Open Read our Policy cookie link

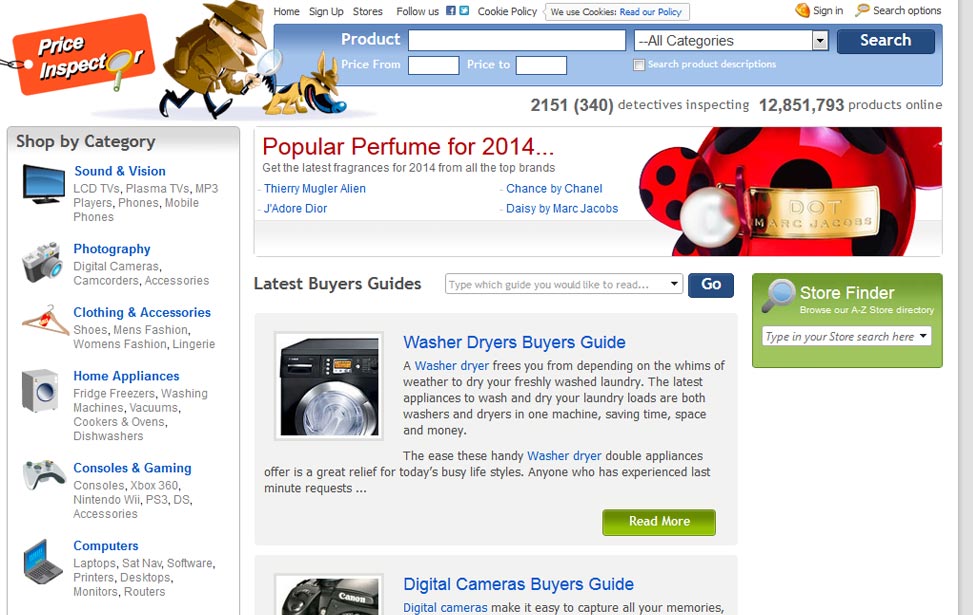click(x=650, y=12)
